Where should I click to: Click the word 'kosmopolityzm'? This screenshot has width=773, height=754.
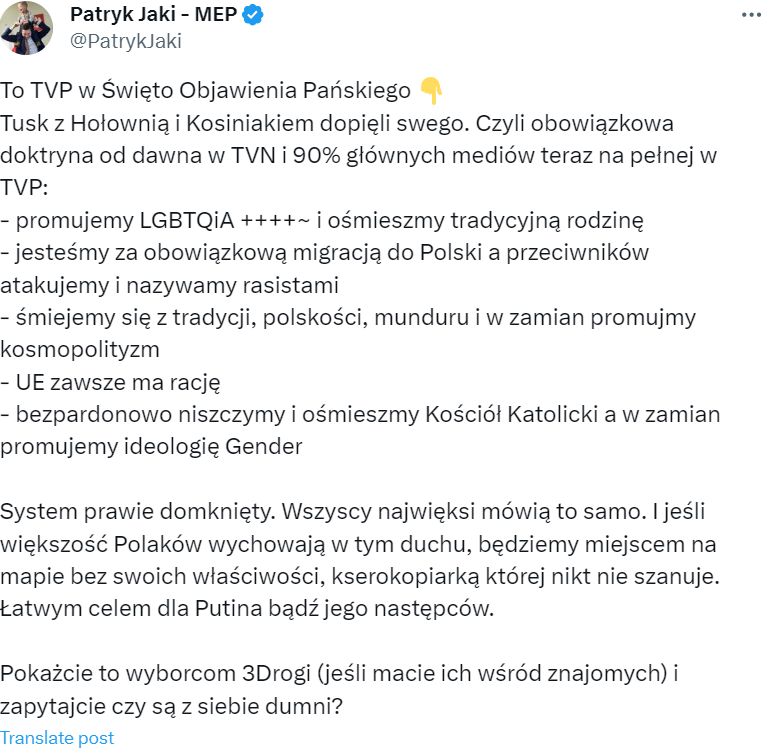point(80,350)
